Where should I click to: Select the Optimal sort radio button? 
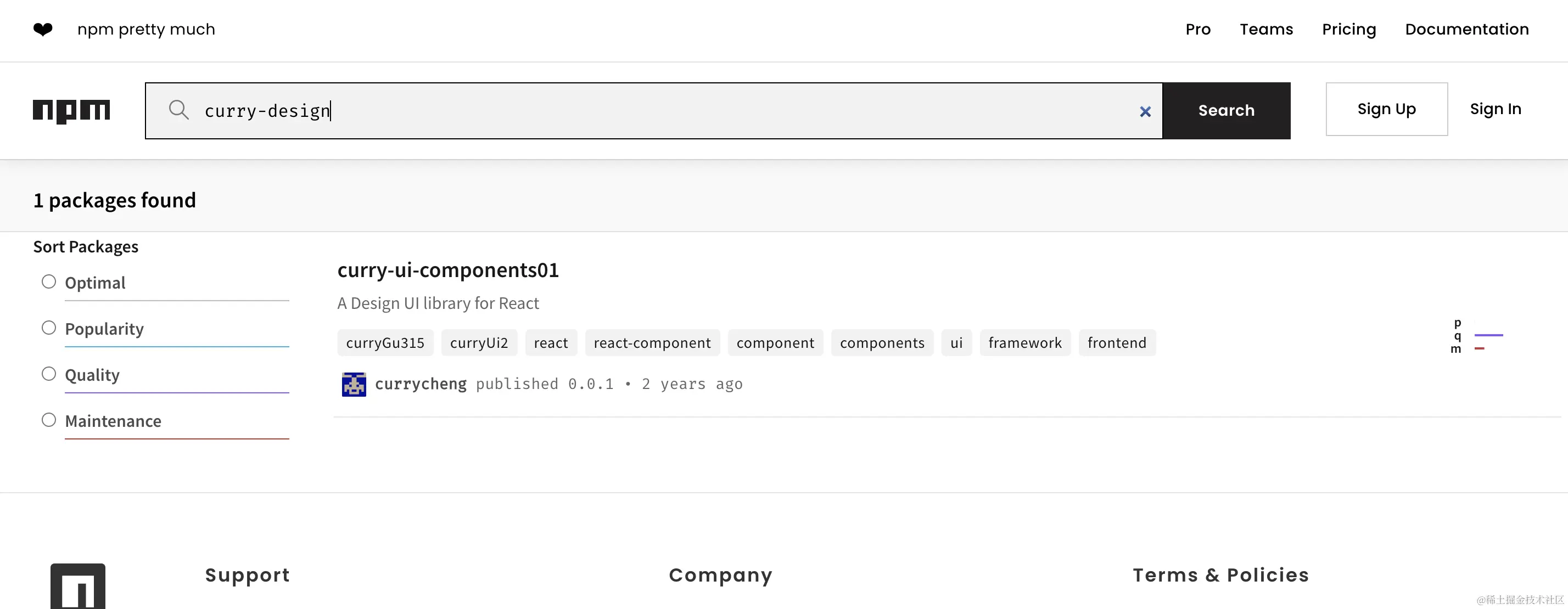[x=49, y=281]
